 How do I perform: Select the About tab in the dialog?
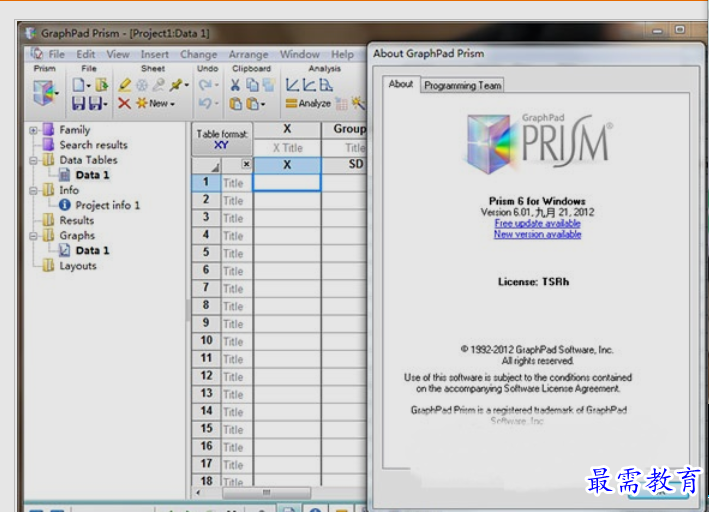coord(401,84)
